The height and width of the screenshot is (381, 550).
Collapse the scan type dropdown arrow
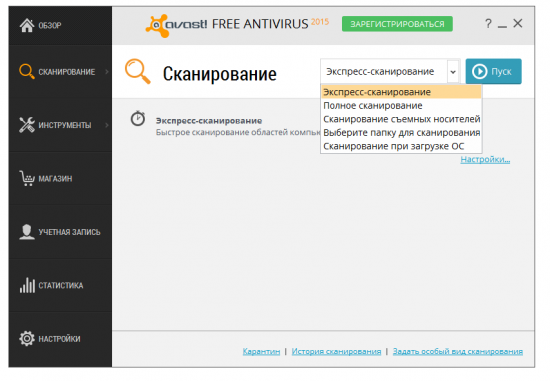(x=453, y=72)
